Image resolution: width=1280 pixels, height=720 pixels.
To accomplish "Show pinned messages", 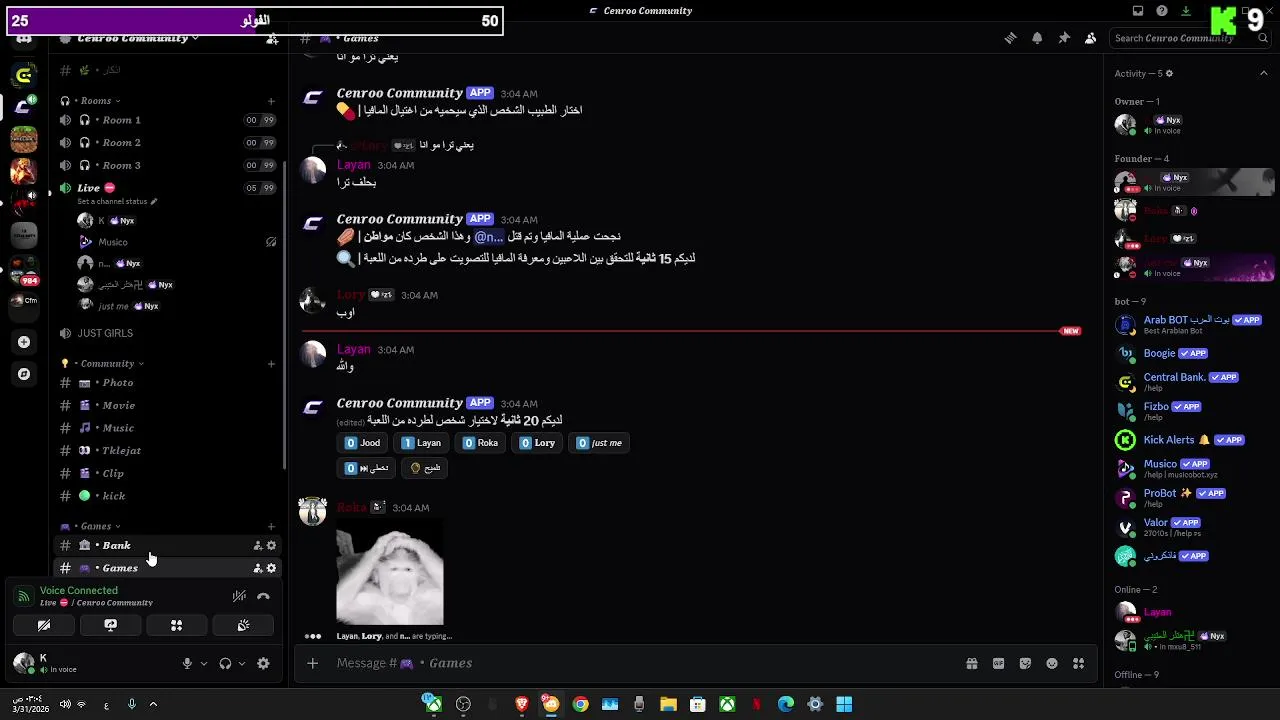I will (x=1064, y=38).
